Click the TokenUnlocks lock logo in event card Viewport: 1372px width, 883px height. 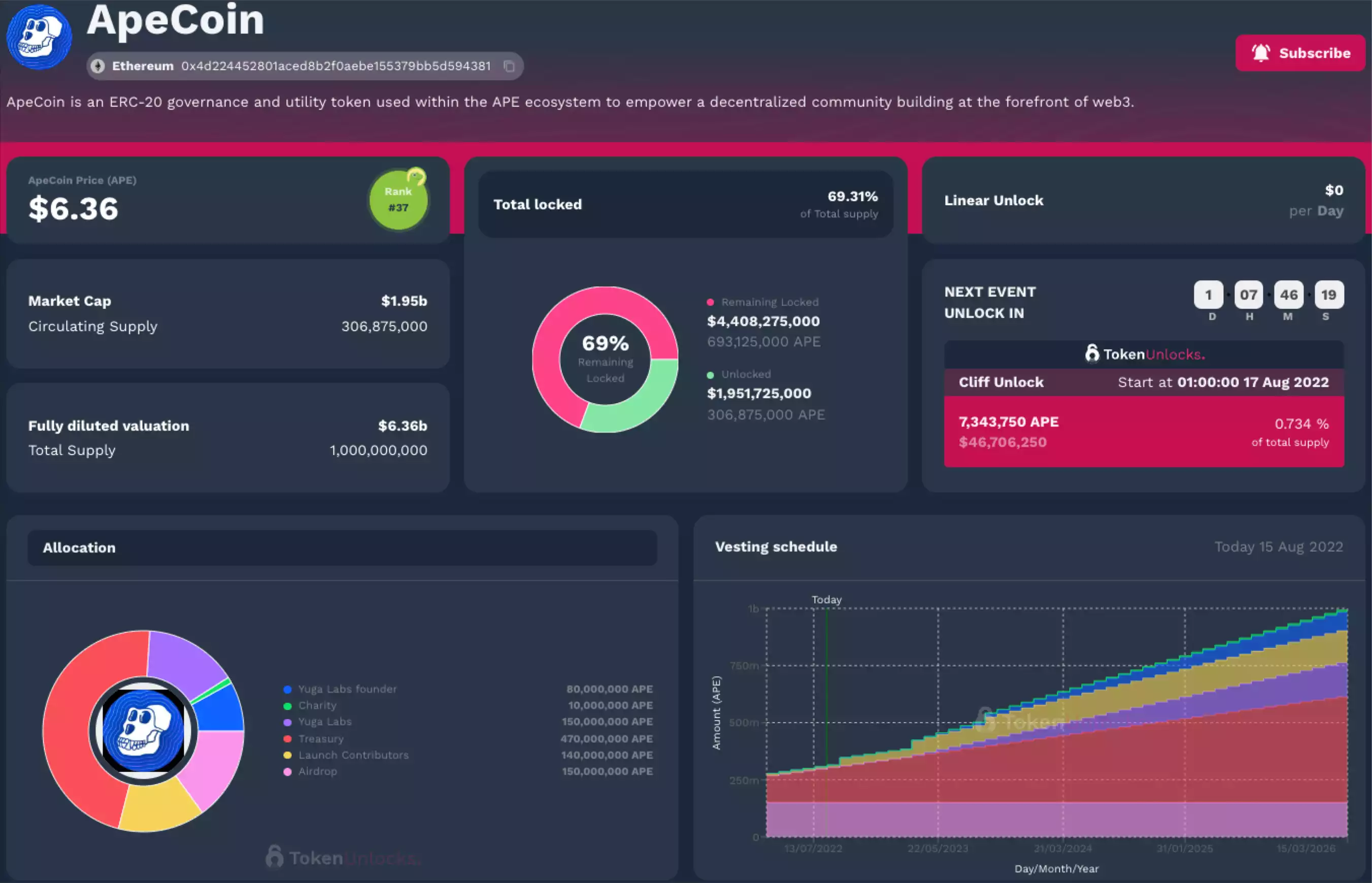(x=1092, y=354)
